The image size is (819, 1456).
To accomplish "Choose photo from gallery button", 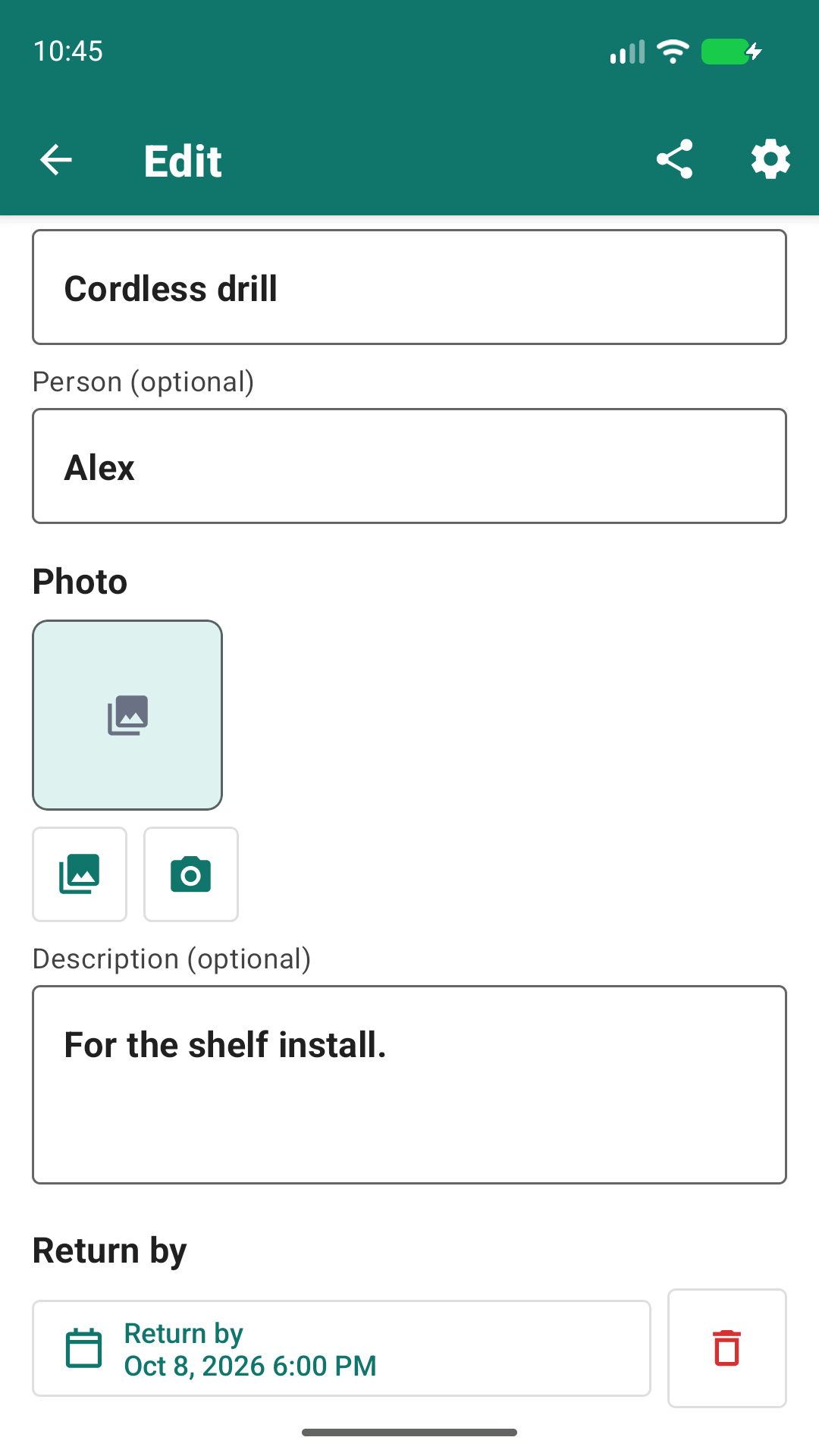I will coord(80,874).
